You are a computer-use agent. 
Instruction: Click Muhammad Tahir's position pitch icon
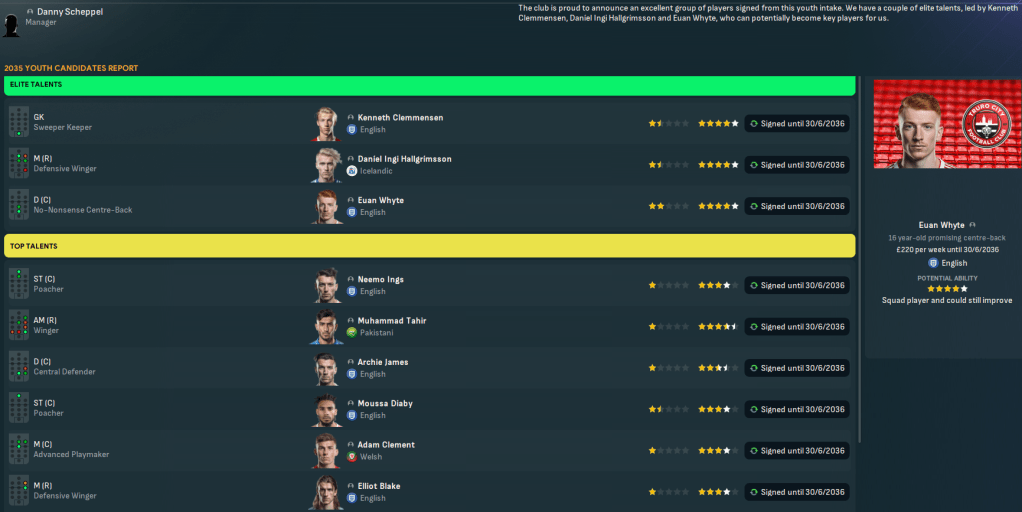click(18, 327)
